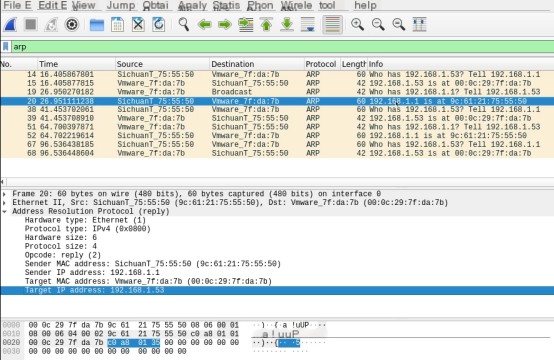Screen dimensions: 554x360
Task: Restart the current capture
Action: [51, 25]
